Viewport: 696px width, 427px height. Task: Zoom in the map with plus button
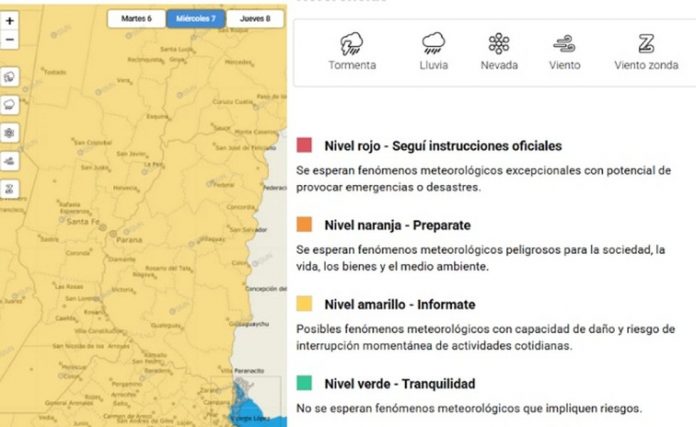click(10, 20)
